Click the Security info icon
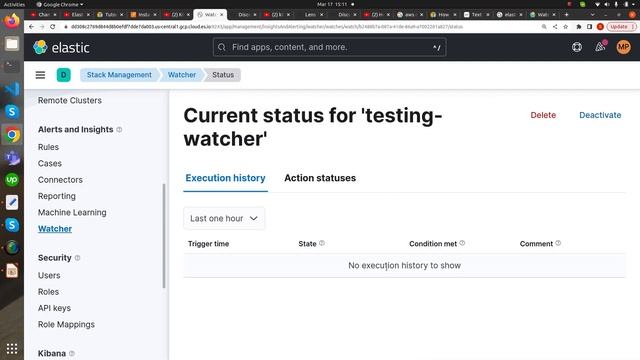Viewport: 640px width, 360px height. click(x=78, y=258)
